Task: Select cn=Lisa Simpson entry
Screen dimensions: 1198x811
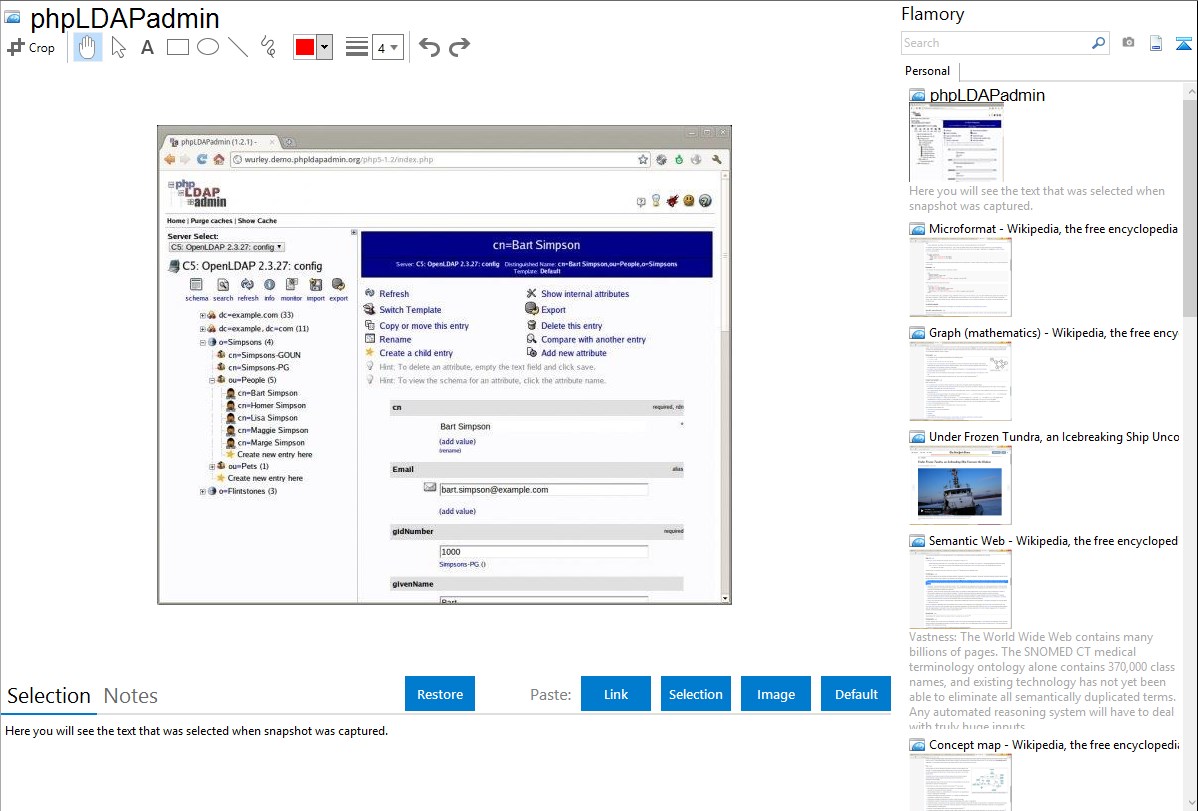Action: pyautogui.click(x=267, y=418)
